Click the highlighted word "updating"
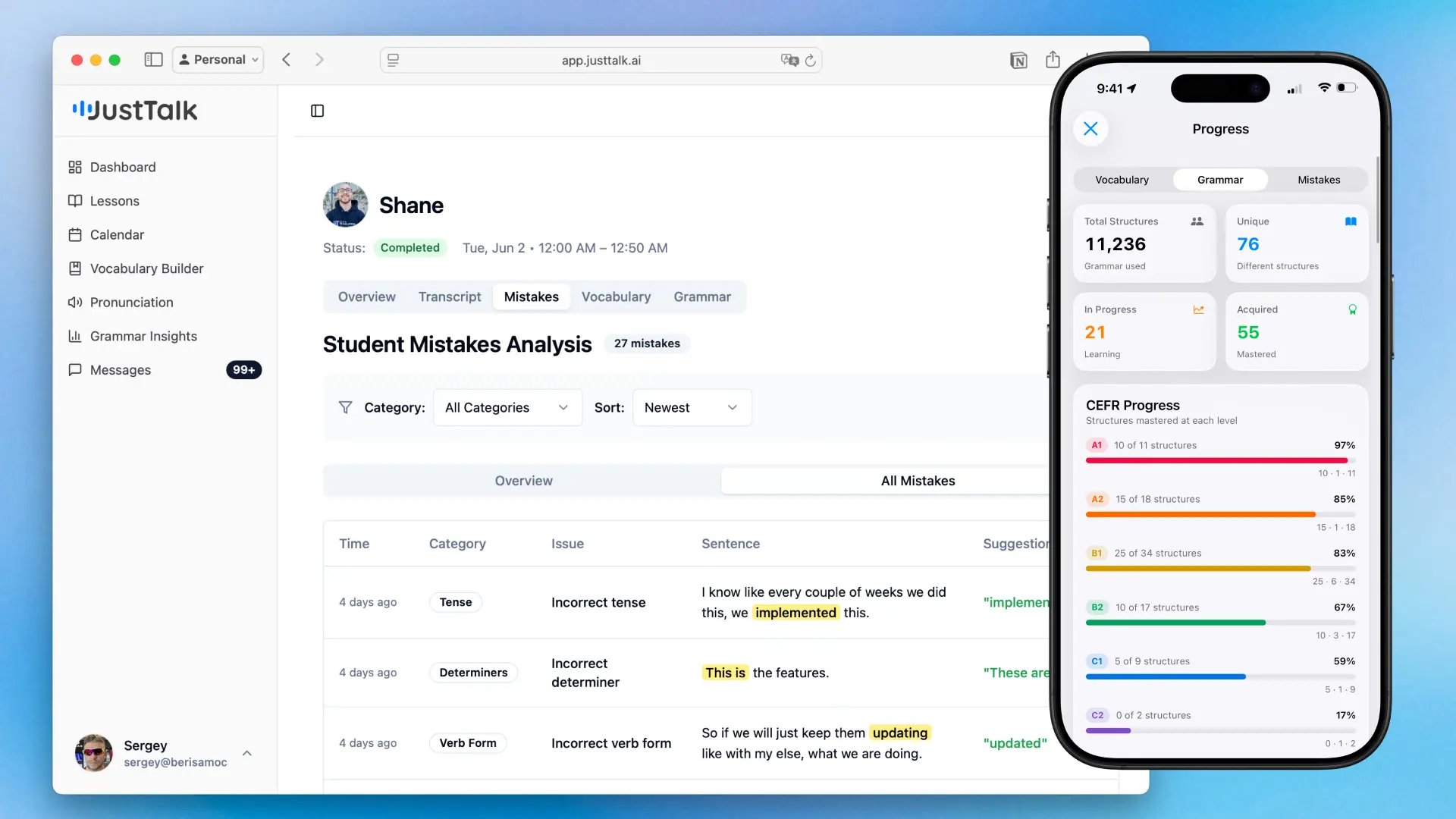The width and height of the screenshot is (1456, 819). click(x=900, y=733)
